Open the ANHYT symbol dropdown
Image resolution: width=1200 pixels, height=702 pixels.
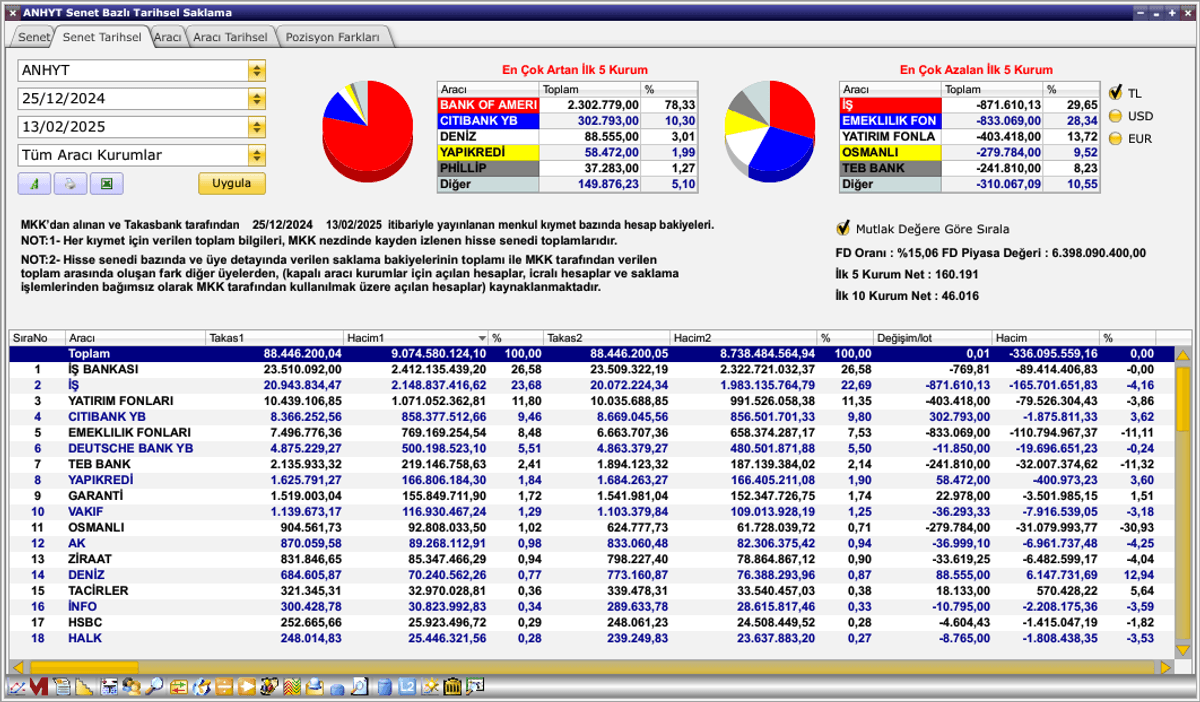click(257, 71)
